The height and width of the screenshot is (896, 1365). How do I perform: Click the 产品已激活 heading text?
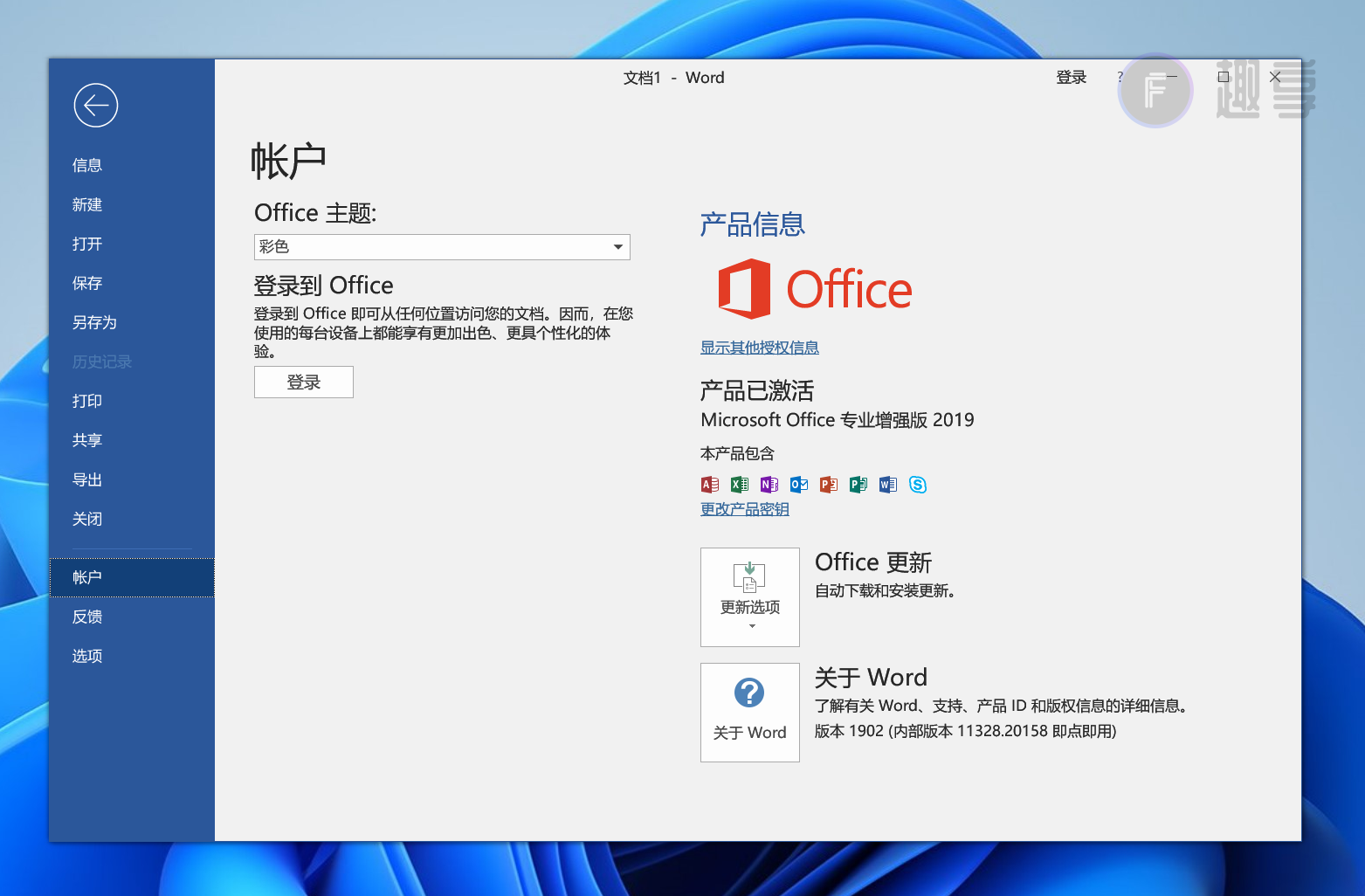coord(757,390)
